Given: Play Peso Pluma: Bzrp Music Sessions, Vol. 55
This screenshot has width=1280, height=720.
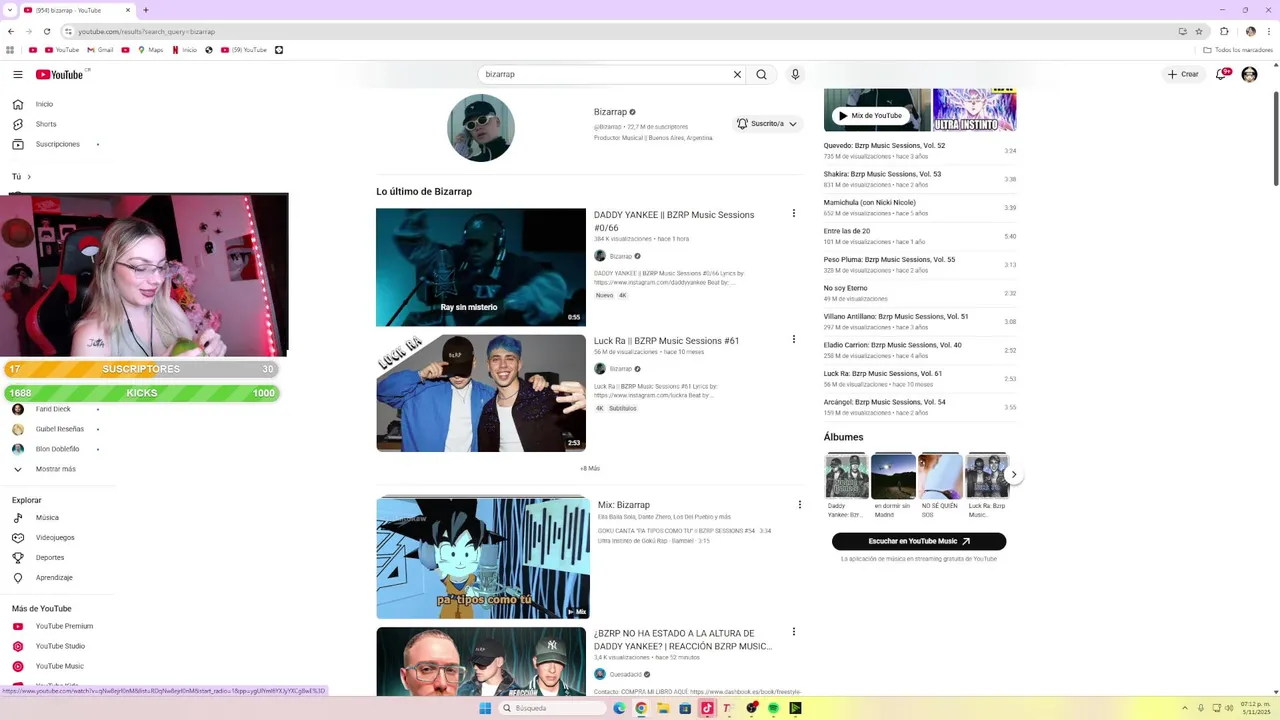Looking at the screenshot, I should (x=920, y=265).
